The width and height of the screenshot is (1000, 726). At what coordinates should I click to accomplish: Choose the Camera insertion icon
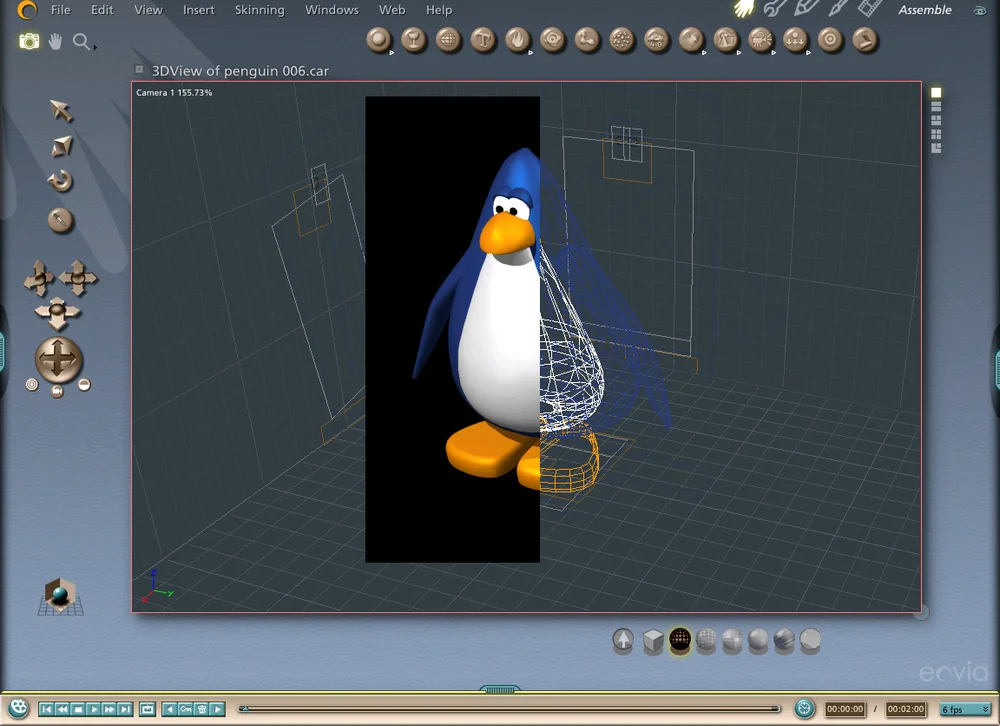(761, 40)
